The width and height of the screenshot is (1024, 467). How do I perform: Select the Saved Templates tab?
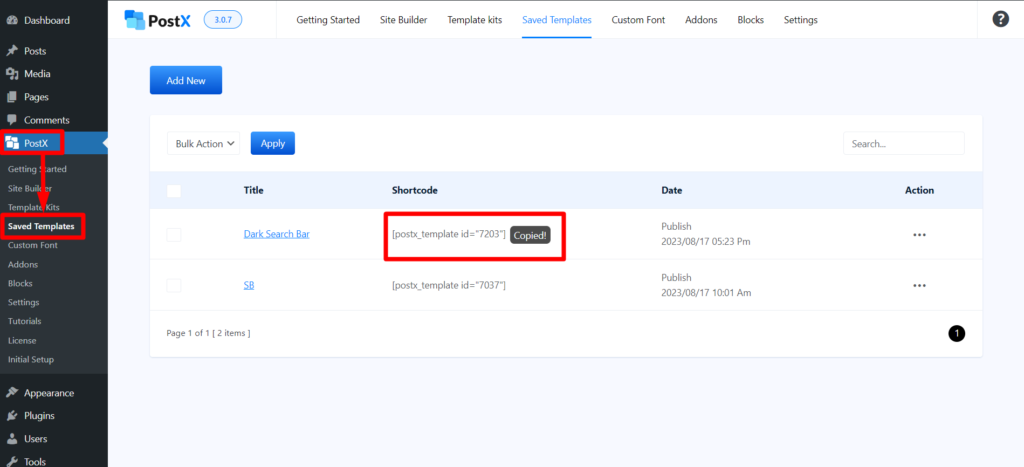coord(556,20)
